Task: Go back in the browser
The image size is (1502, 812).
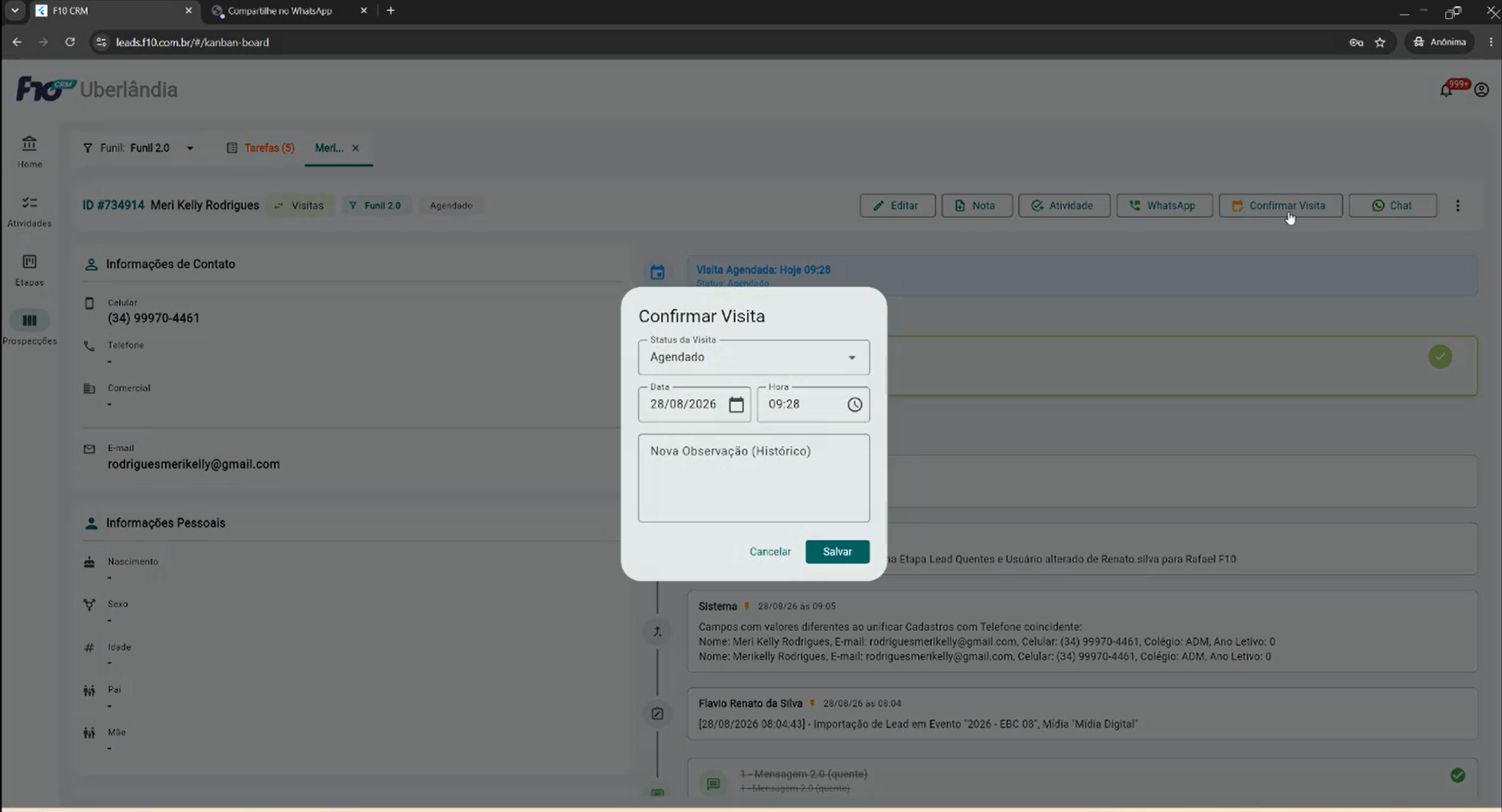Action: coord(17,42)
